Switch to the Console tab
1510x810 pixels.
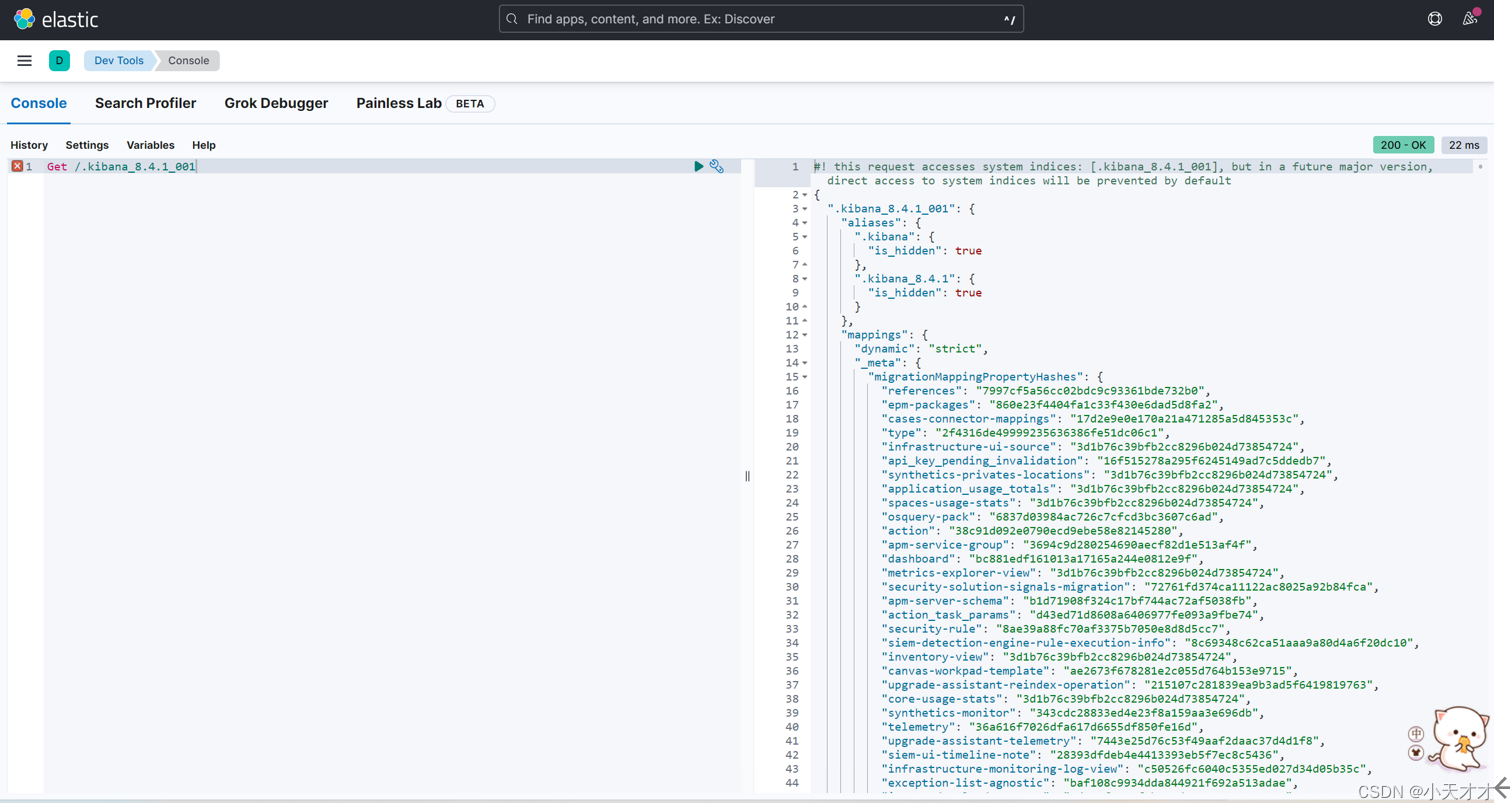39,104
